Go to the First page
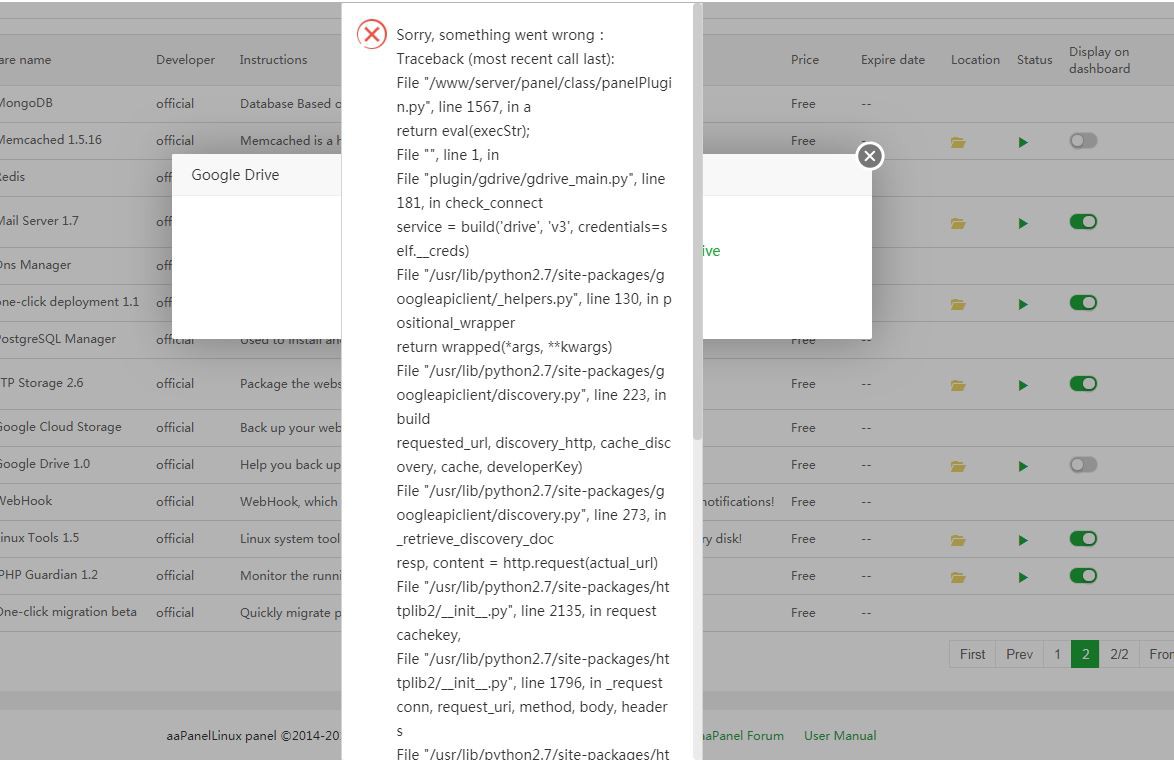Image resolution: width=1174 pixels, height=760 pixels. pos(972,654)
